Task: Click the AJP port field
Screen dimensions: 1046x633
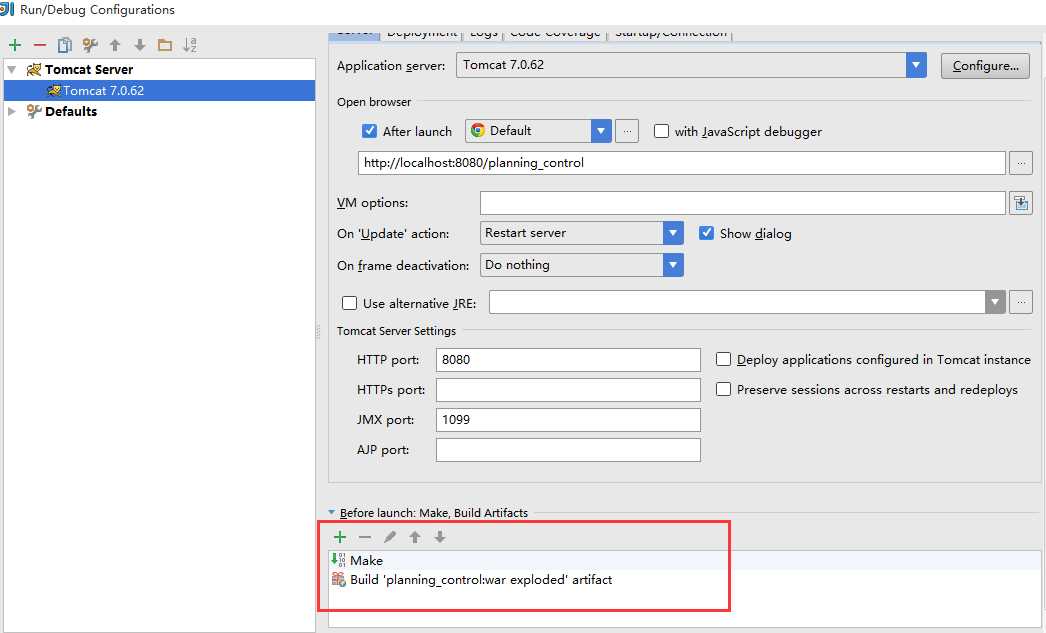Action: (x=568, y=450)
